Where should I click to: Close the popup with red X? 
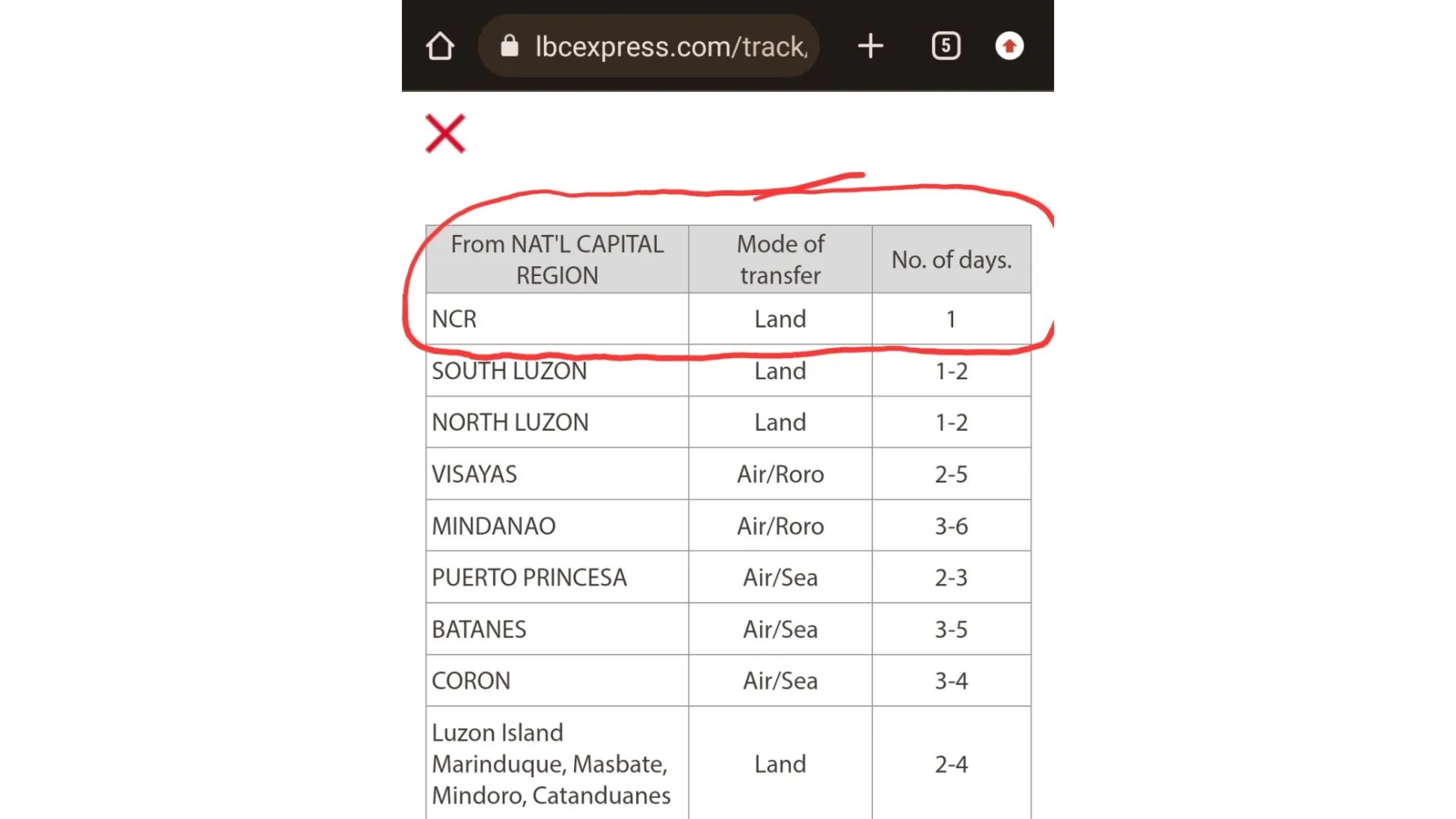(x=445, y=133)
